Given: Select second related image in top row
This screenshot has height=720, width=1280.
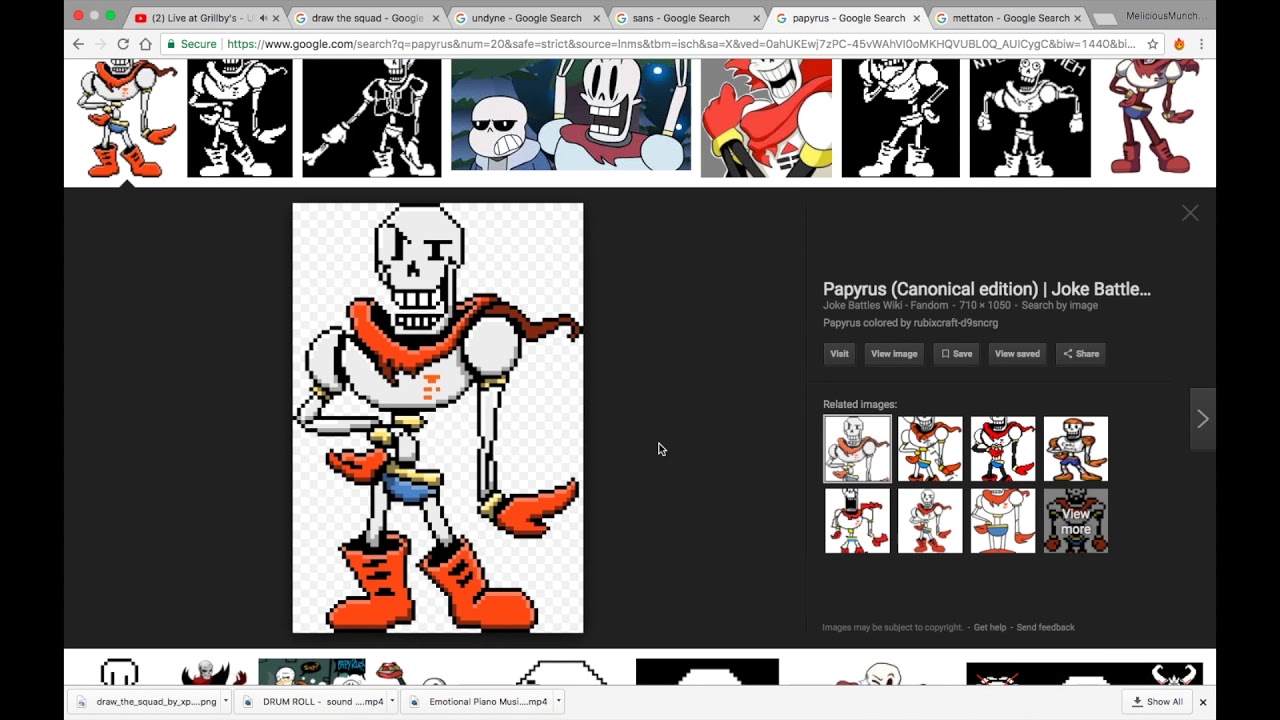Looking at the screenshot, I should click(x=930, y=449).
